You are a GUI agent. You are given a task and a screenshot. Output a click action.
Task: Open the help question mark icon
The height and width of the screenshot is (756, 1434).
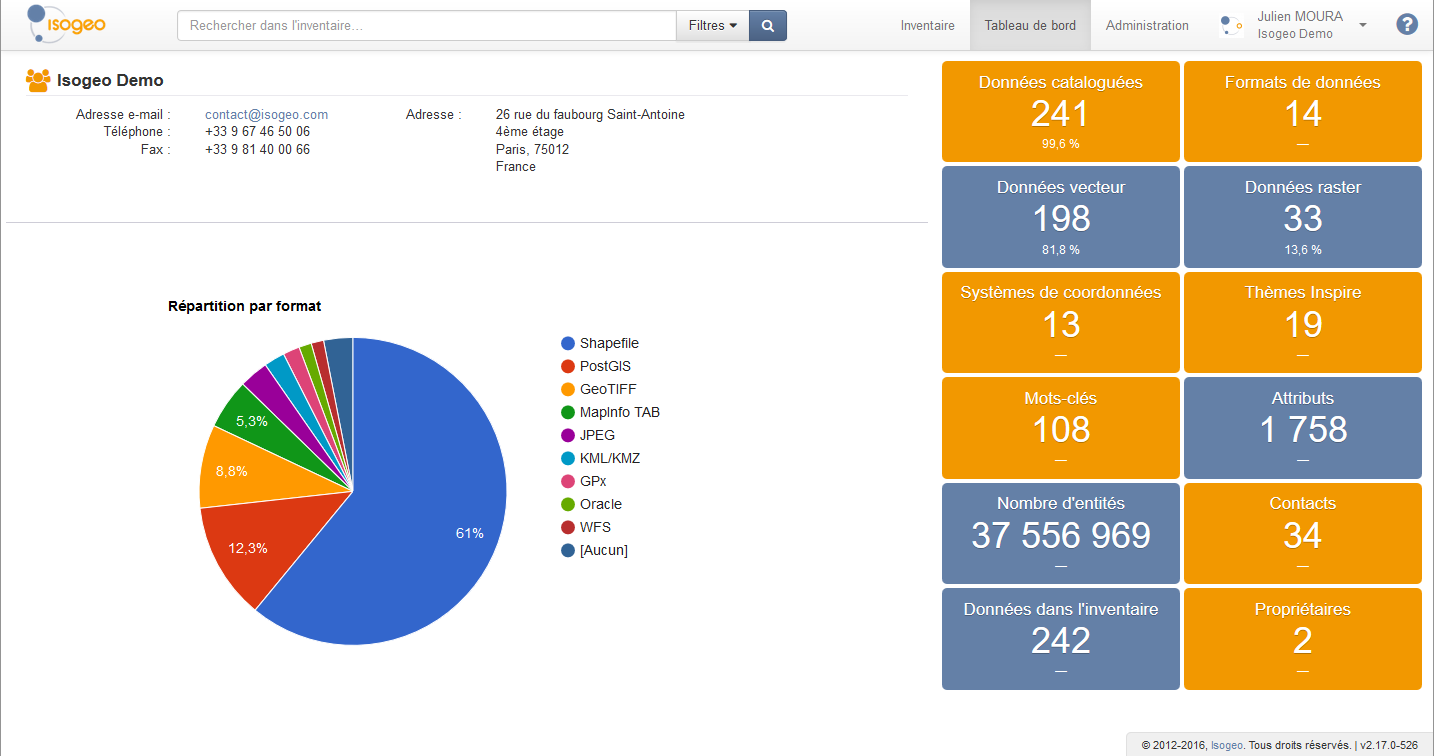click(1407, 25)
